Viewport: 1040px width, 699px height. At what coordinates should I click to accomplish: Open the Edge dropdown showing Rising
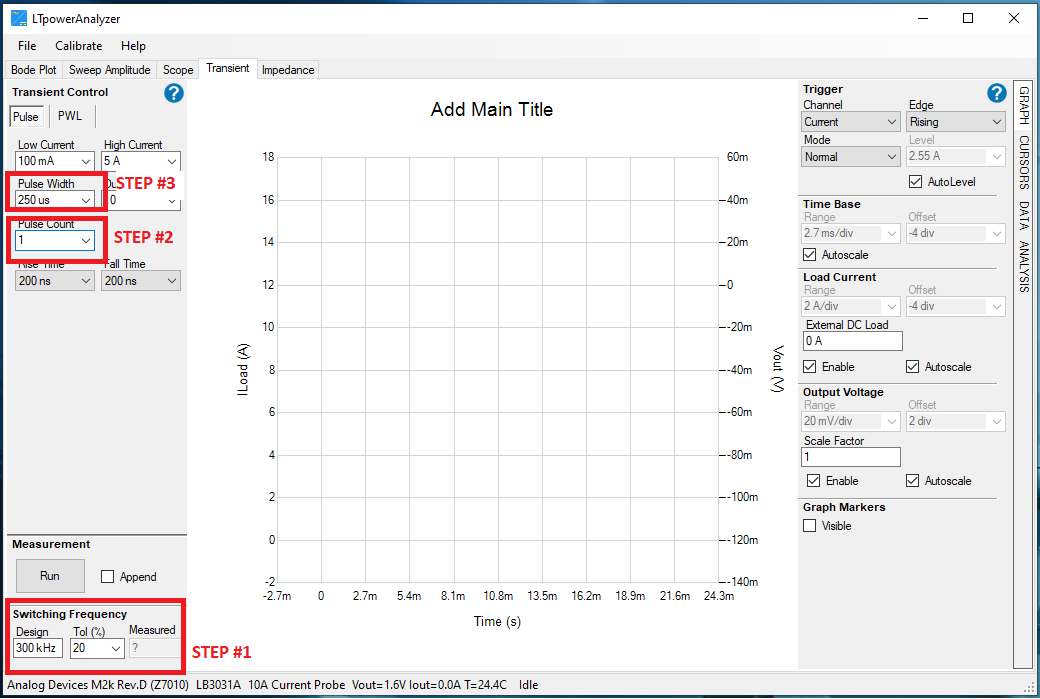click(x=956, y=121)
